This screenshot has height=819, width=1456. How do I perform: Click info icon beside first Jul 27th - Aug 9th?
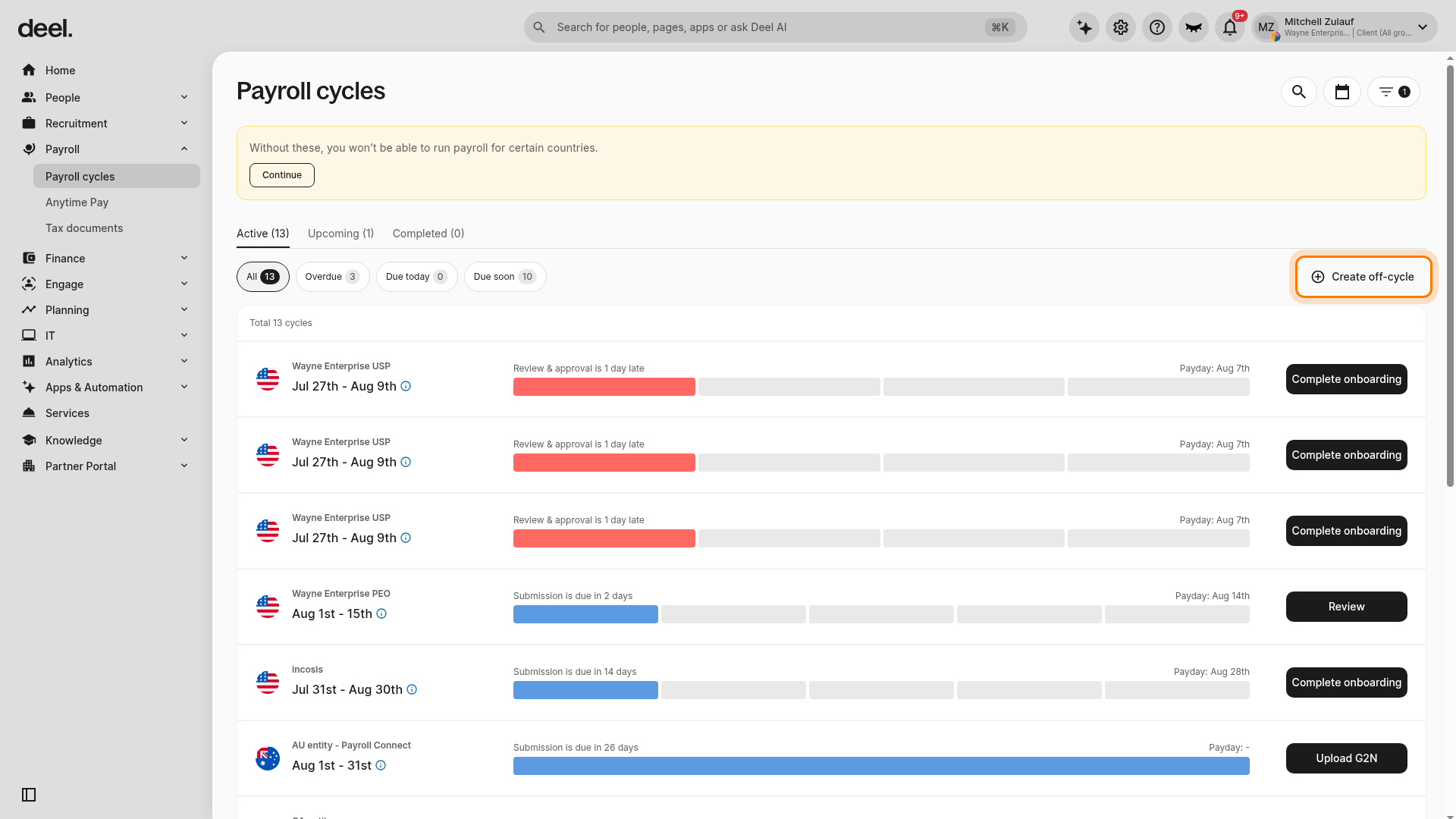(406, 386)
